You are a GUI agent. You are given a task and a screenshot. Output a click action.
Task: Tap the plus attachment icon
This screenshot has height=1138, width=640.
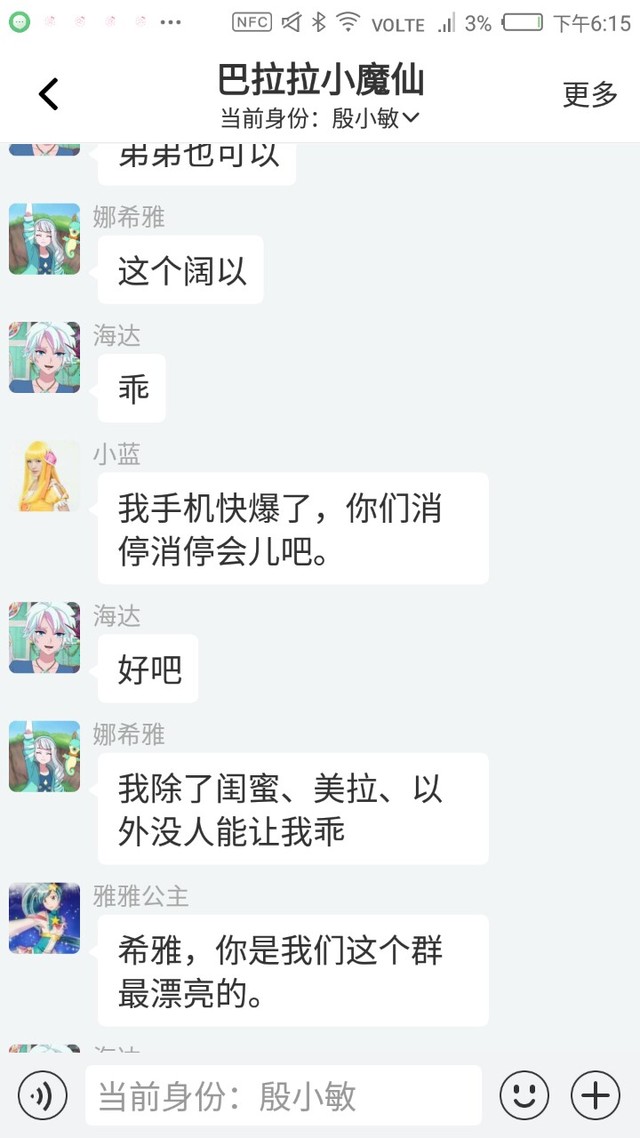pyautogui.click(x=595, y=1095)
